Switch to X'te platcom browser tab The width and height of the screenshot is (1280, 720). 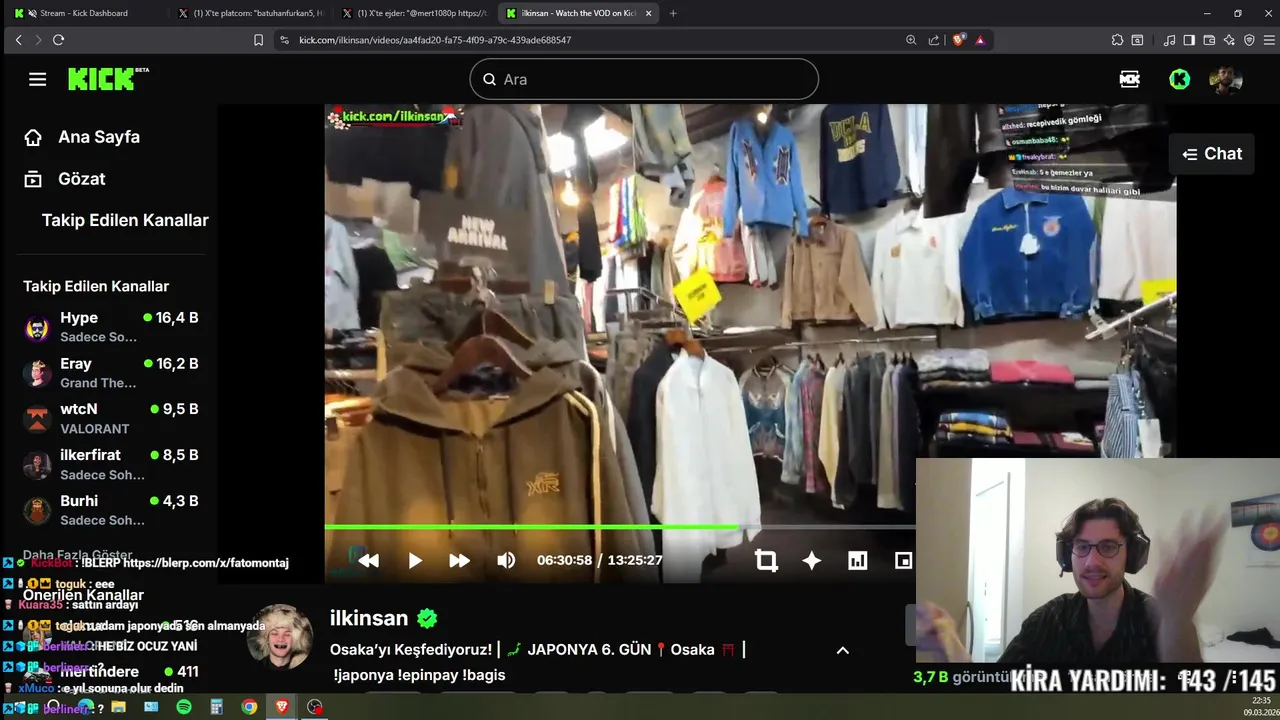tap(248, 13)
